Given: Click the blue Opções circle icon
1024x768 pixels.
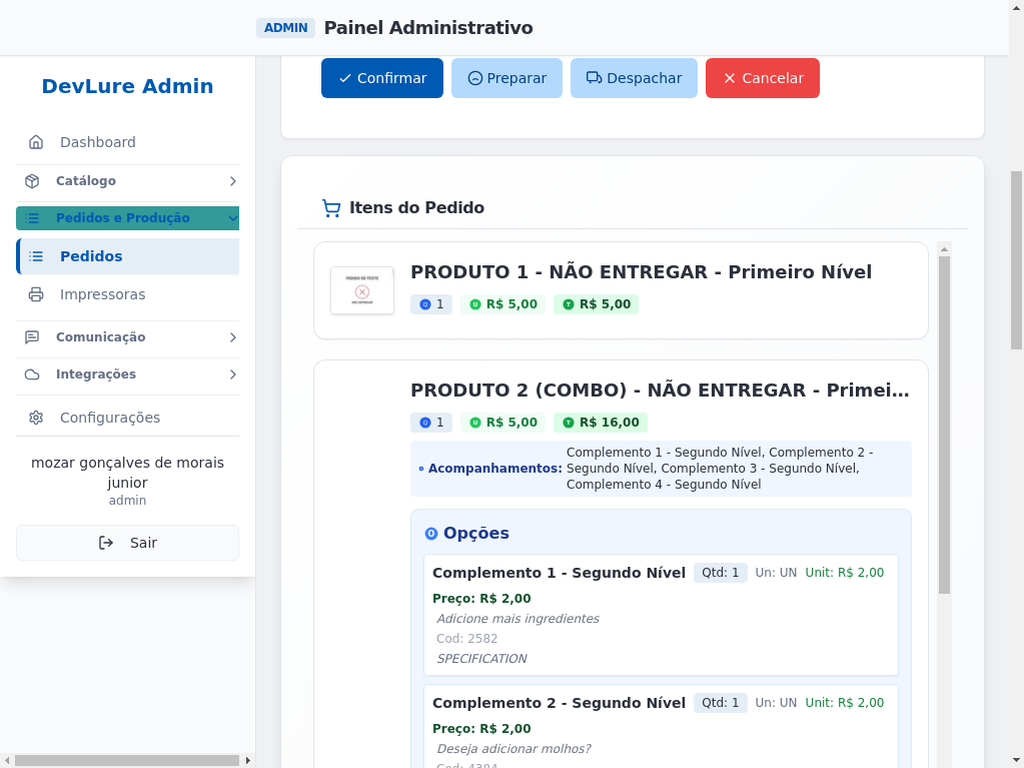Looking at the screenshot, I should point(431,533).
